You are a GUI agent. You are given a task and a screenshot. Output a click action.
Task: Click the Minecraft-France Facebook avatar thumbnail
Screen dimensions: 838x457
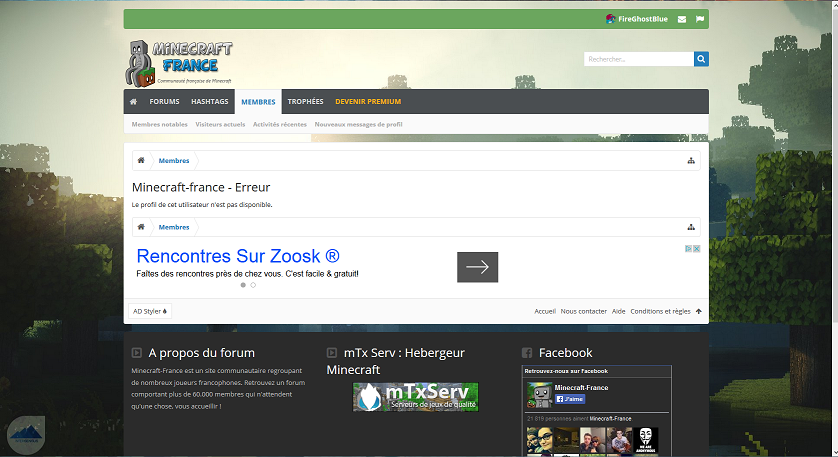click(x=539, y=394)
